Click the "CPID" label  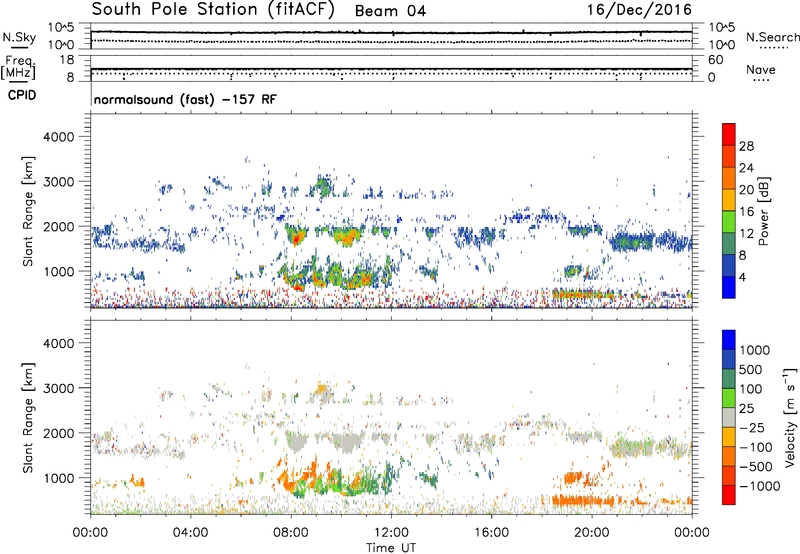22,95
